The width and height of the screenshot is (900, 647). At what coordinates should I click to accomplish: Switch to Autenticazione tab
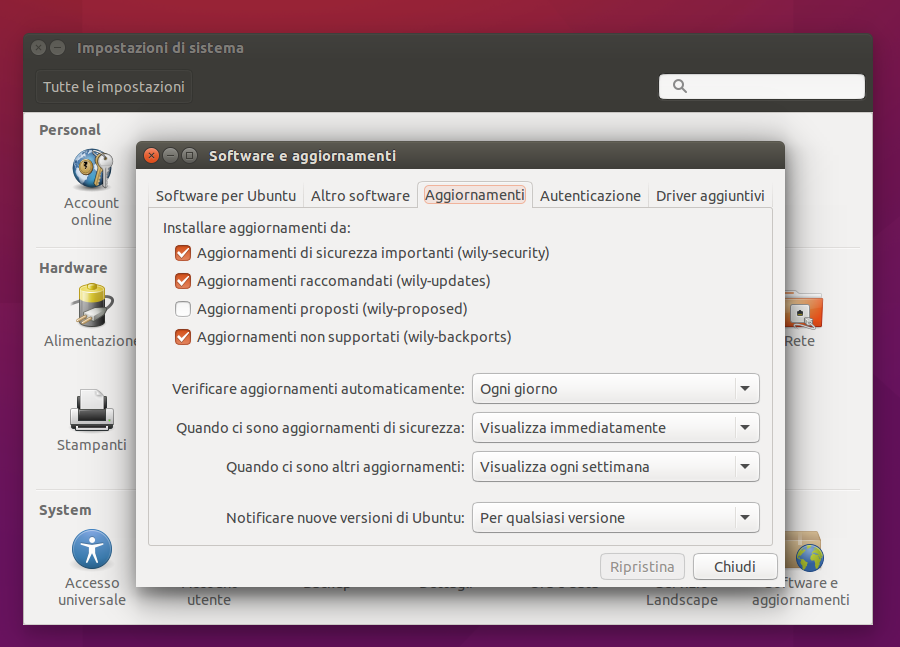(590, 196)
